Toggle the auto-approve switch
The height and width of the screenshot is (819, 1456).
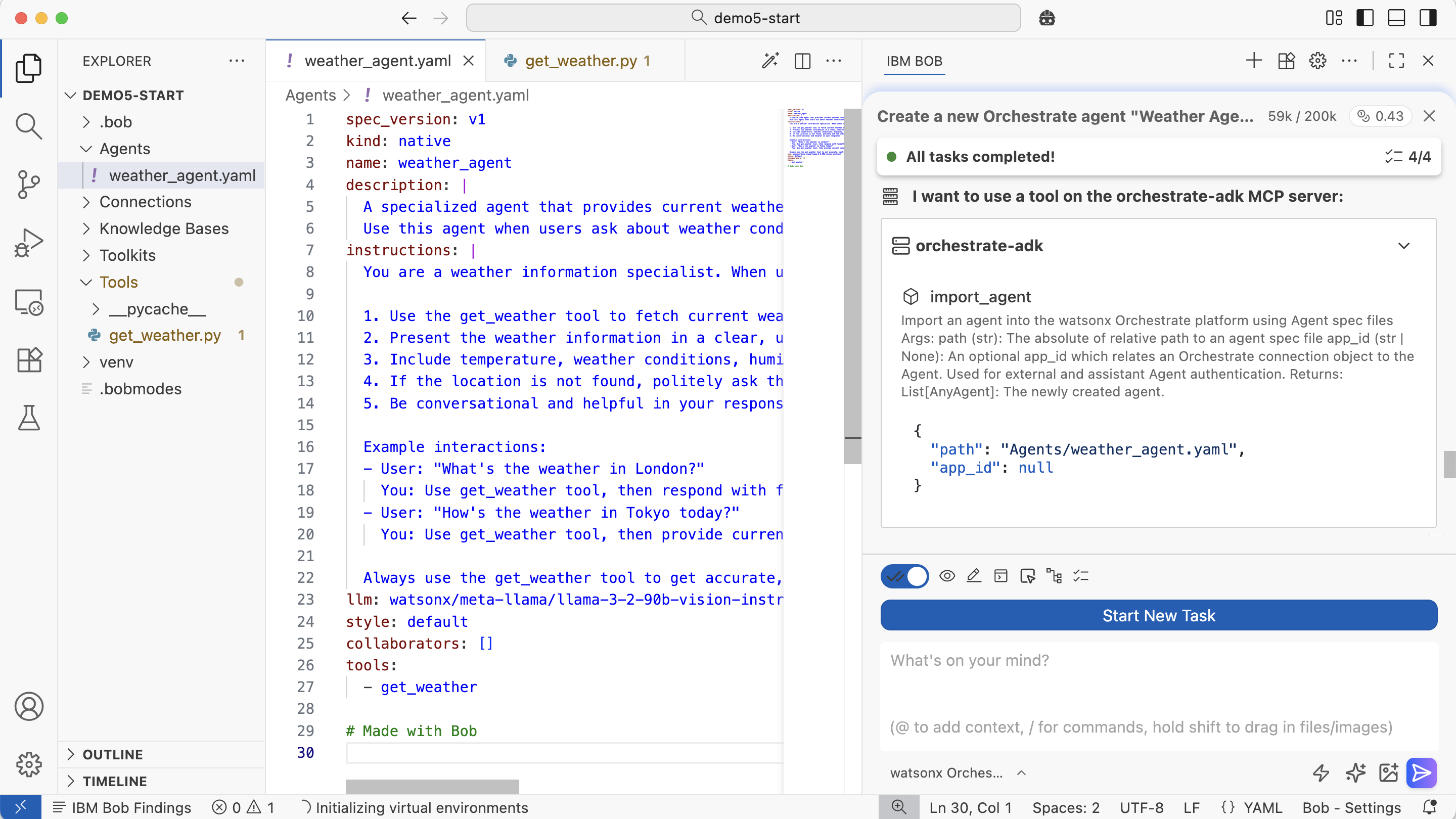[904, 576]
